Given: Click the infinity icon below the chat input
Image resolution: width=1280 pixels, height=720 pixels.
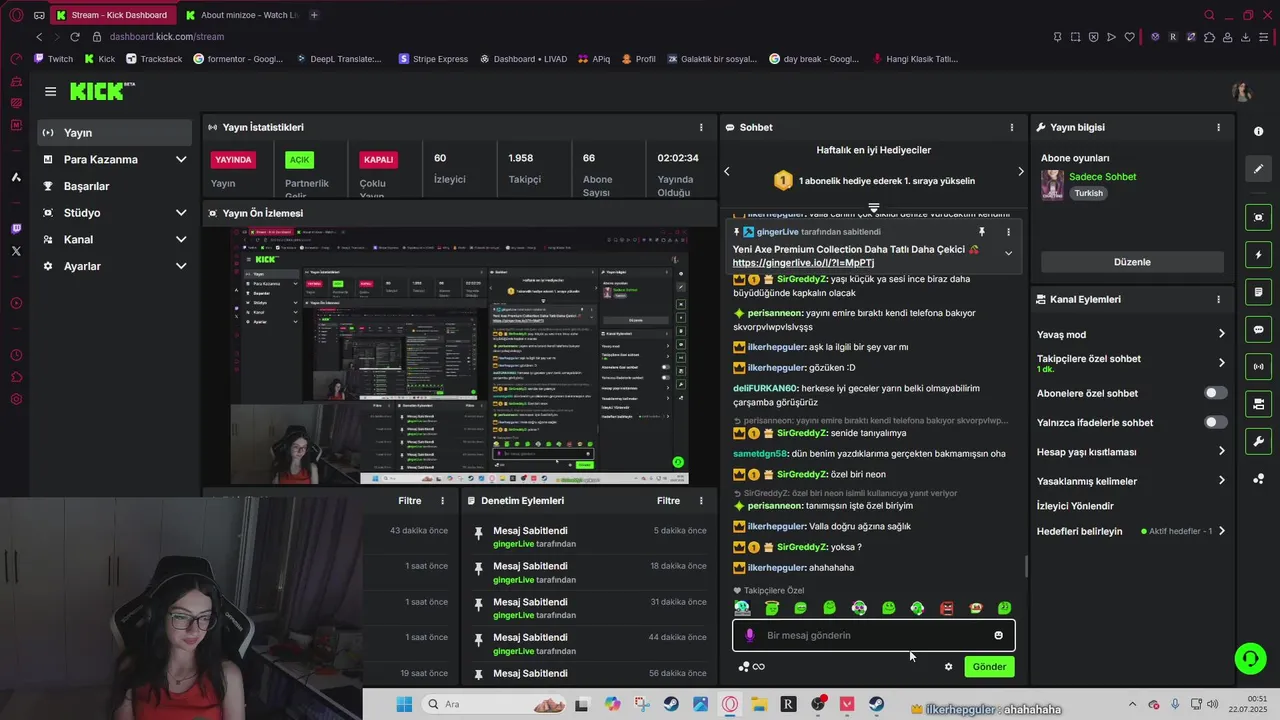Looking at the screenshot, I should [x=759, y=667].
